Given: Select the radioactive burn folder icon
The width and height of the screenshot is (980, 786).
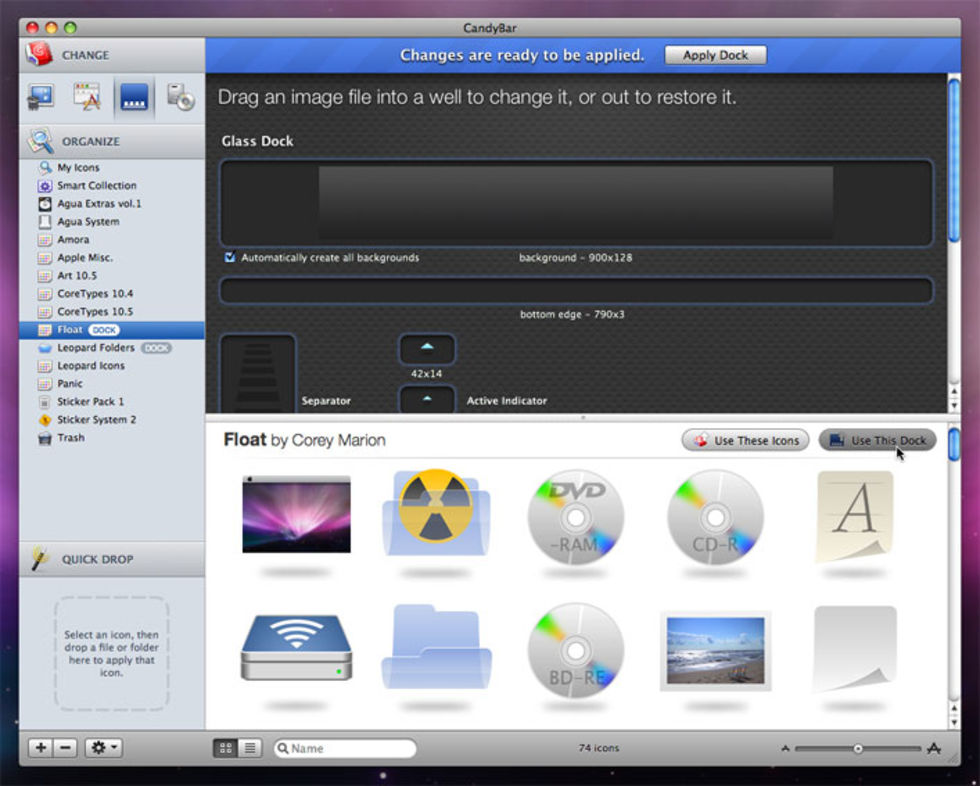Looking at the screenshot, I should (x=436, y=514).
